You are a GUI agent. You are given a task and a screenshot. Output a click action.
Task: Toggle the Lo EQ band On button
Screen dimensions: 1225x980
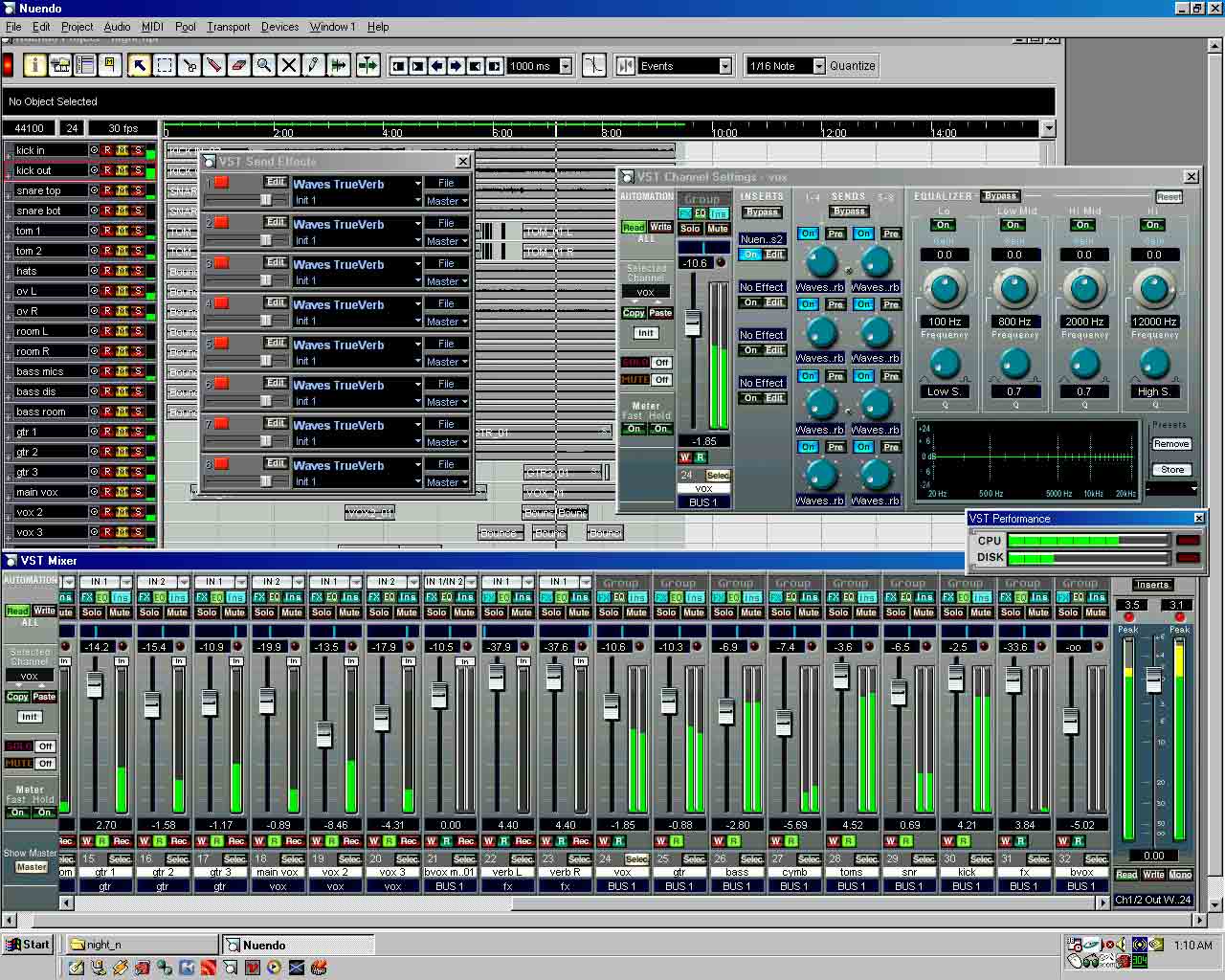pos(945,225)
